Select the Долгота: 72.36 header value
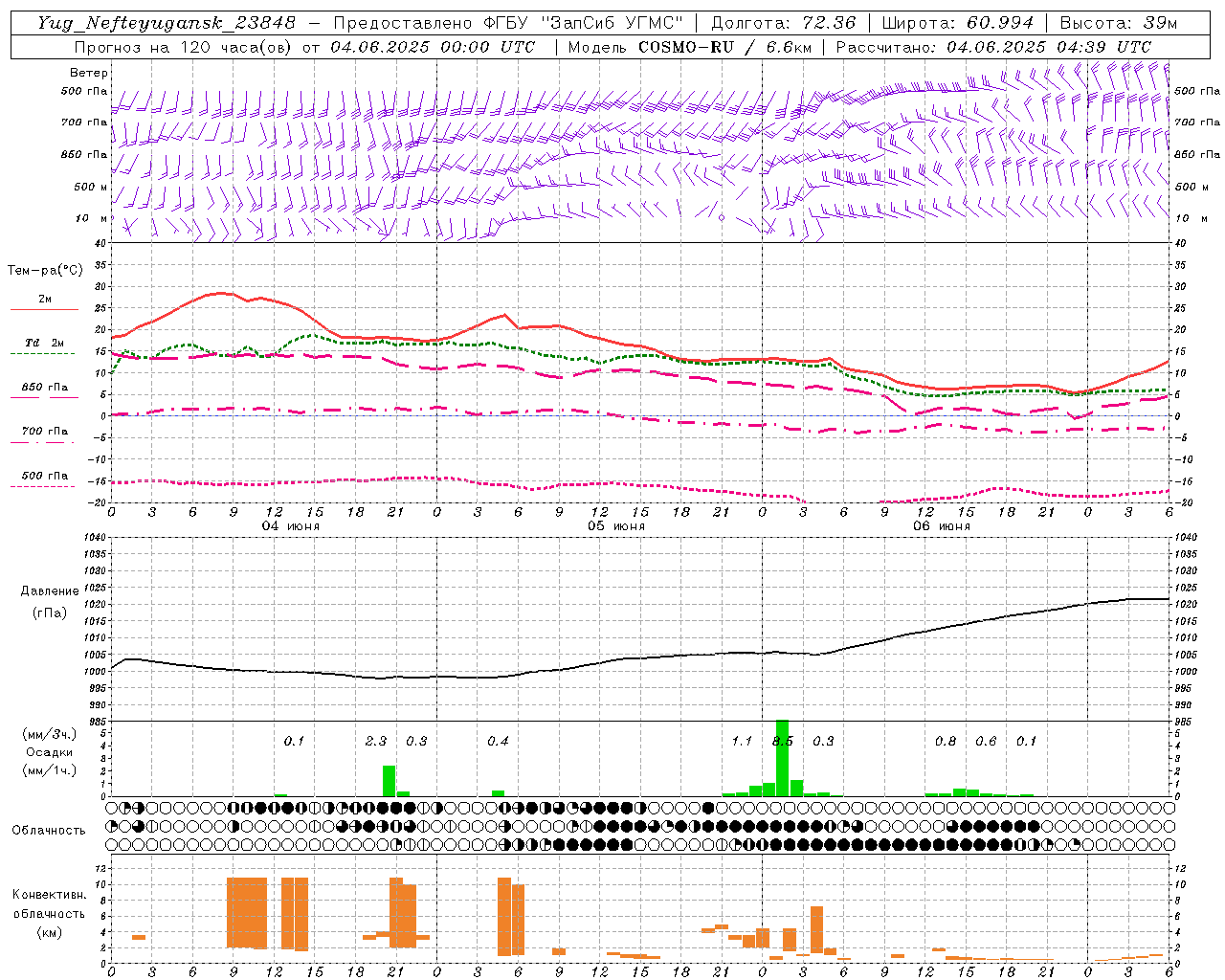This screenshot has height=980, width=1225. point(783,23)
